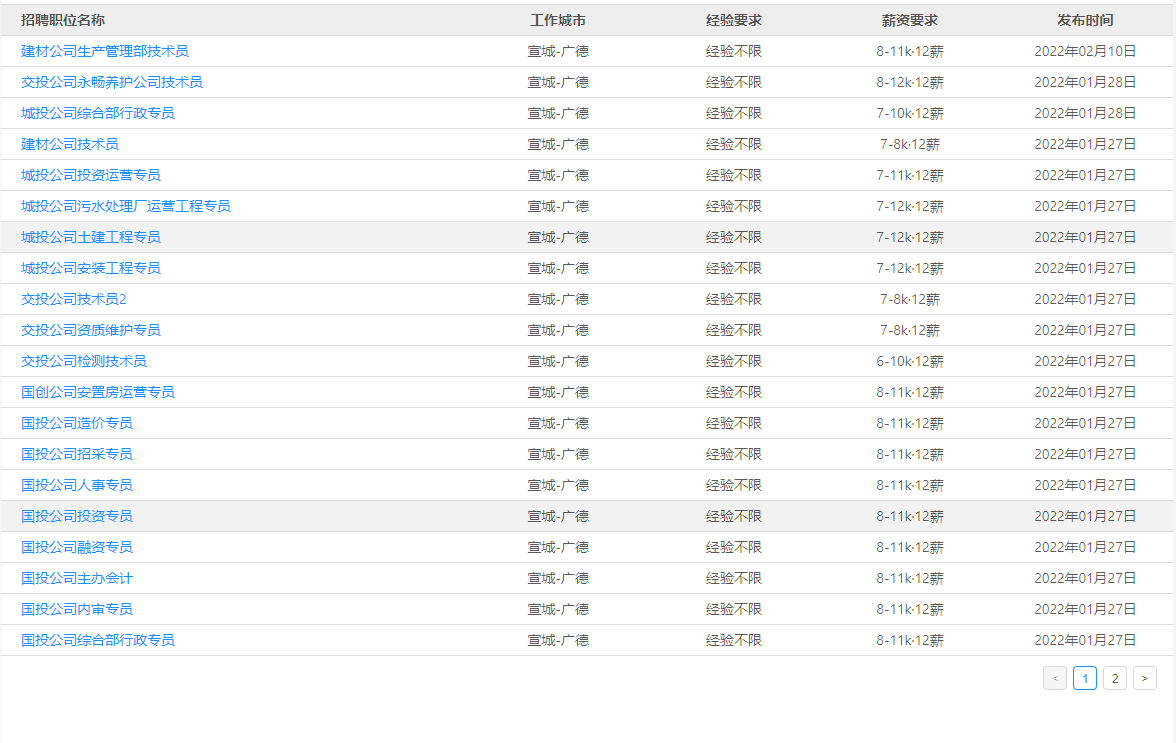Click salary 7-10k·12薪

click(x=910, y=113)
